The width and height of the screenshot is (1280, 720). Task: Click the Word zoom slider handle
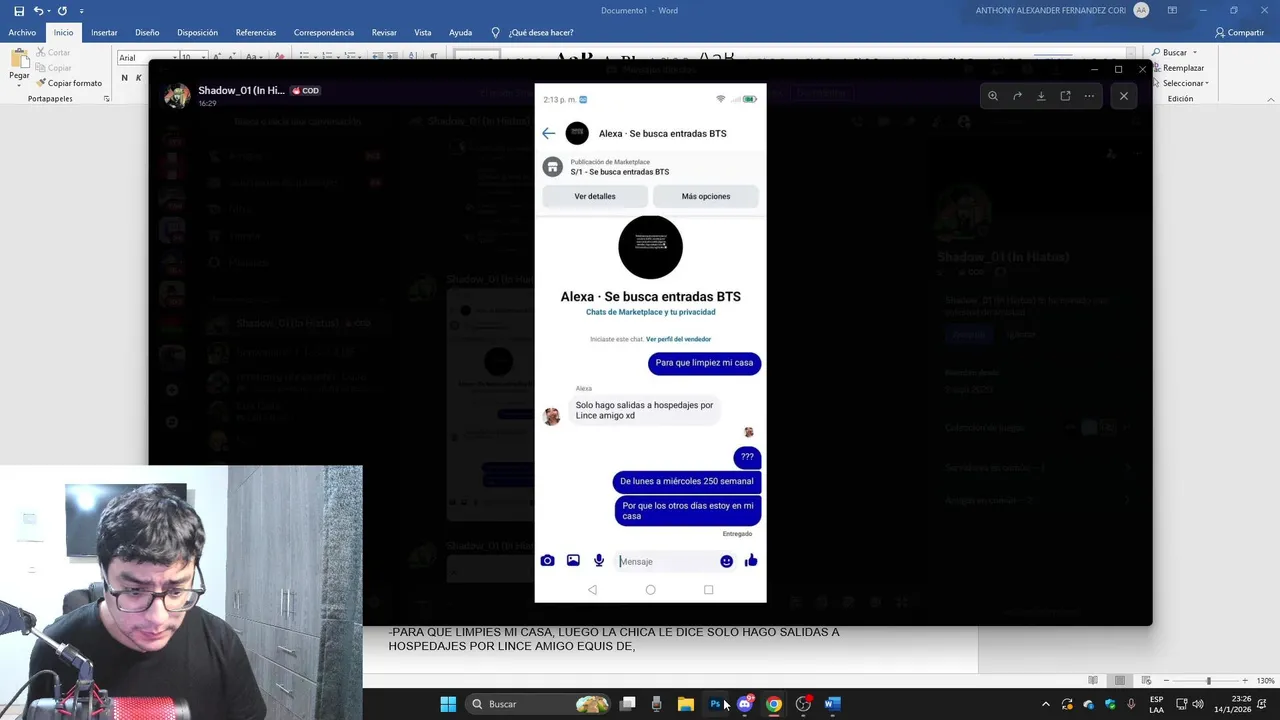(1208, 681)
